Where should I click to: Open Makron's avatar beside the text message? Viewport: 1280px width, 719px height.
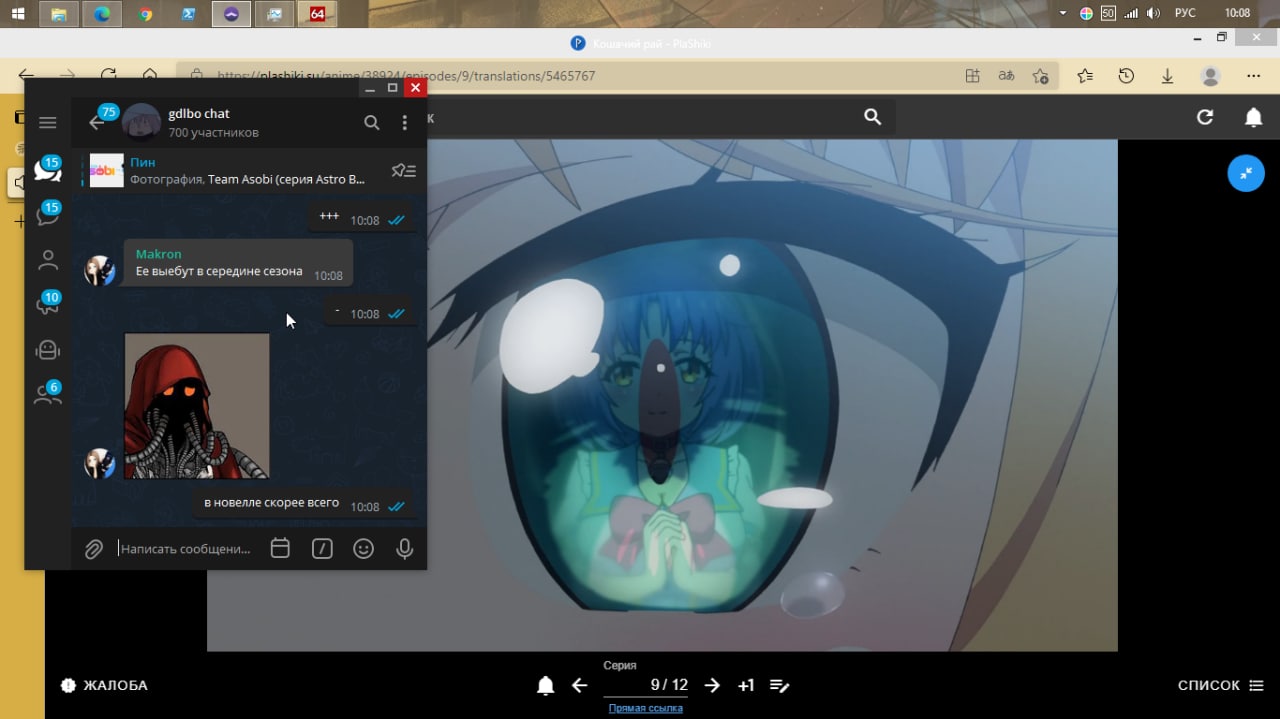point(99,270)
